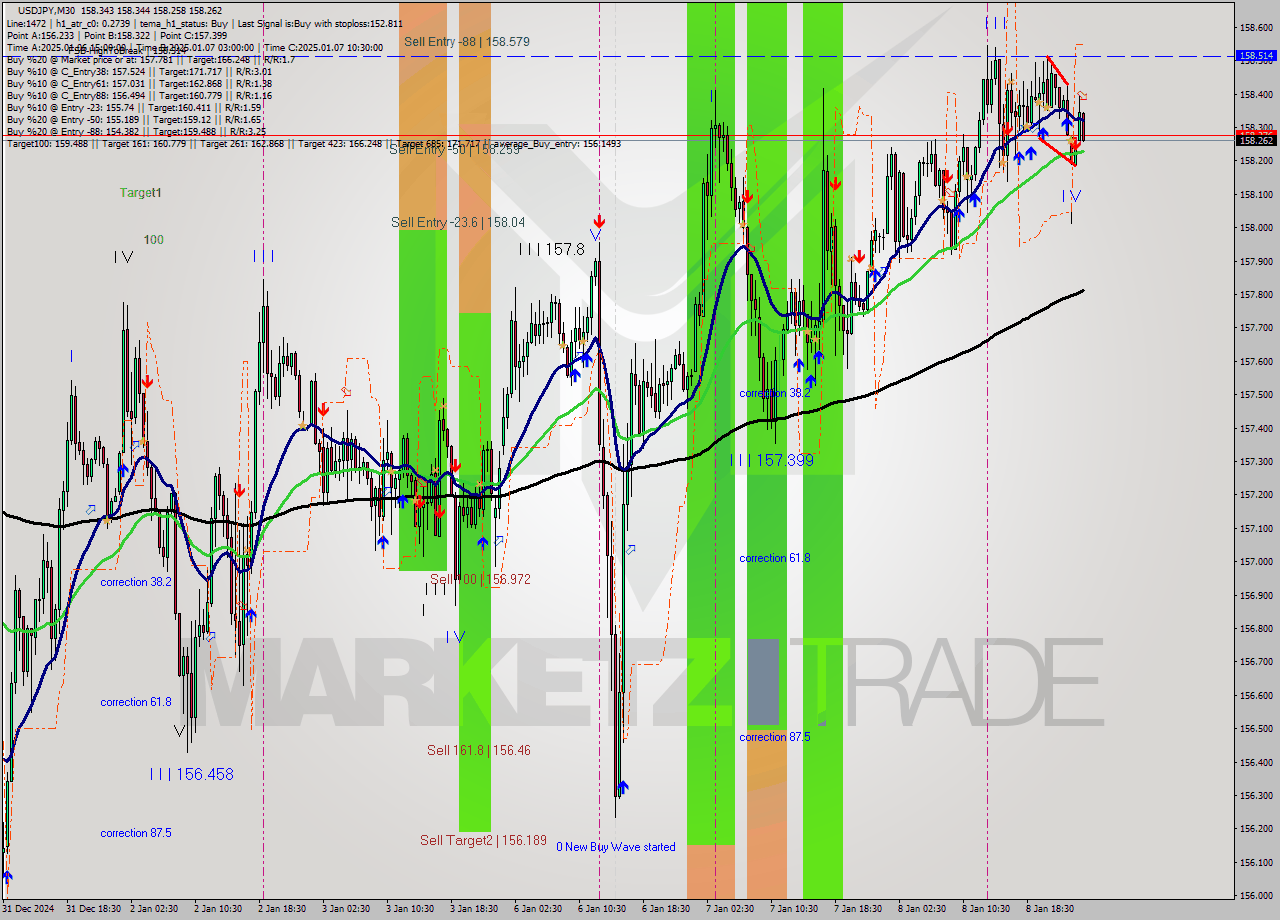Click the green '100' label below Target1
Viewport: 1280px width, 920px height.
(x=153, y=240)
